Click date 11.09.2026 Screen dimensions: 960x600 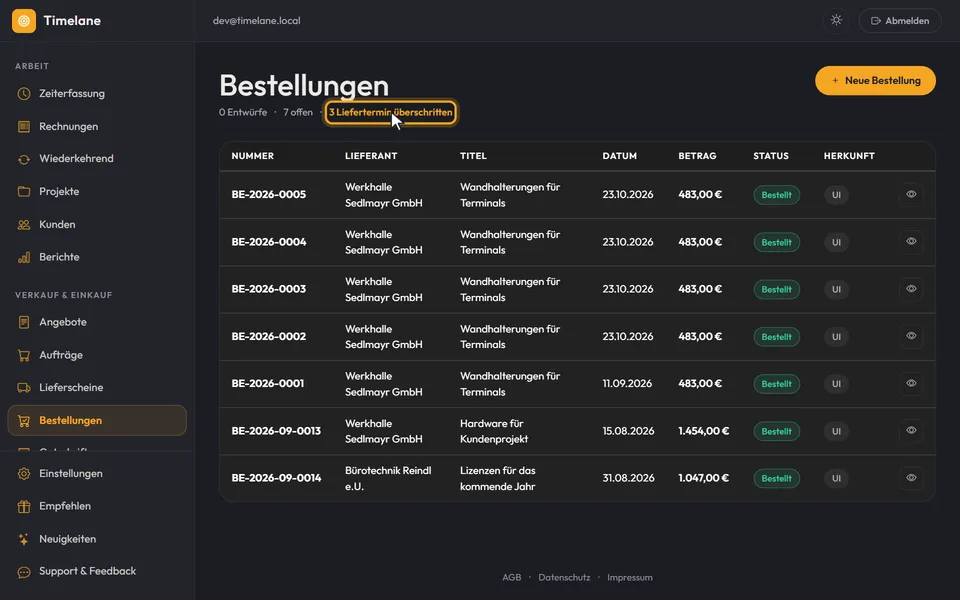tap(627, 384)
